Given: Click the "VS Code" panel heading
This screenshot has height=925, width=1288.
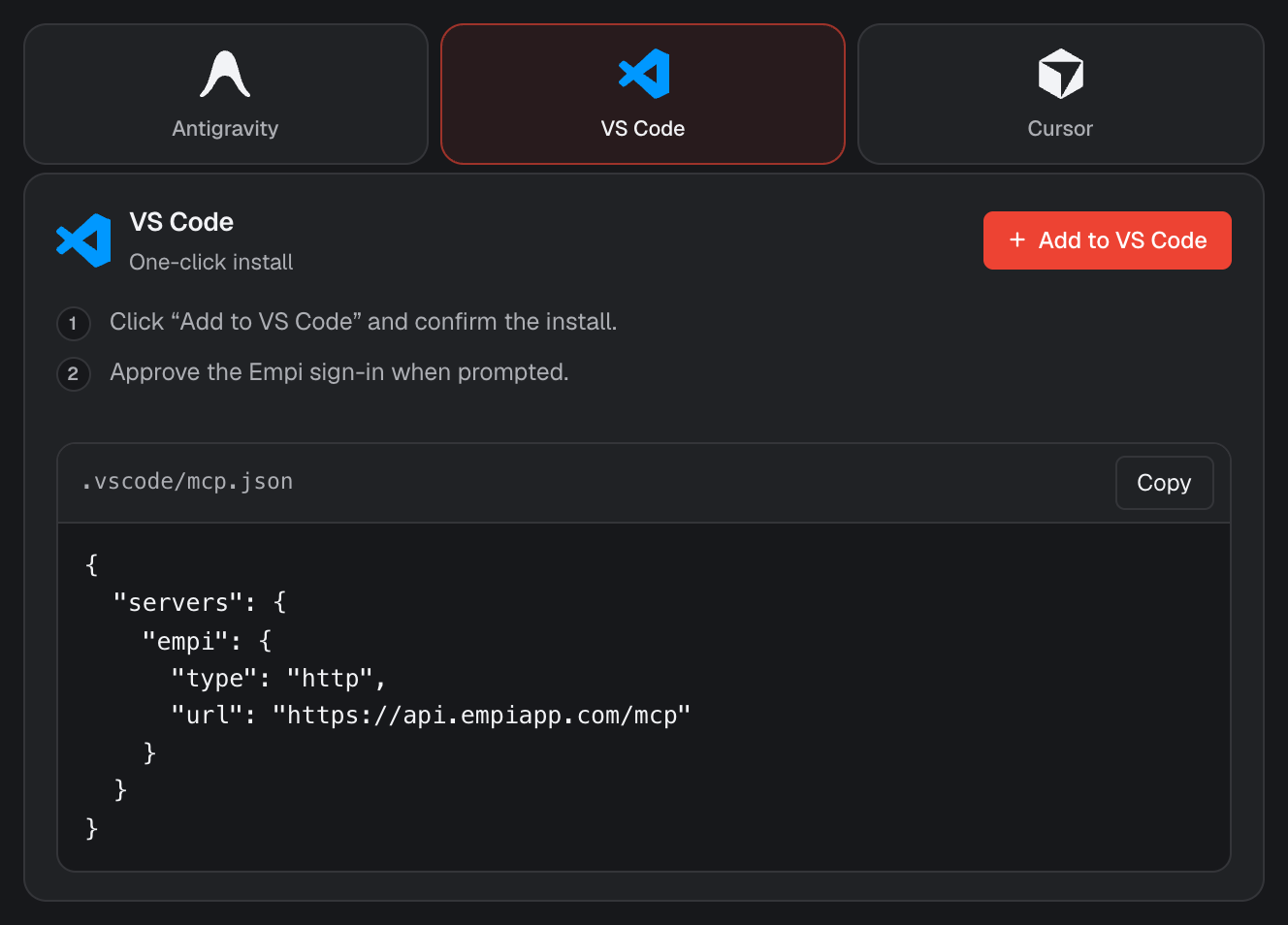Looking at the screenshot, I should [x=181, y=222].
